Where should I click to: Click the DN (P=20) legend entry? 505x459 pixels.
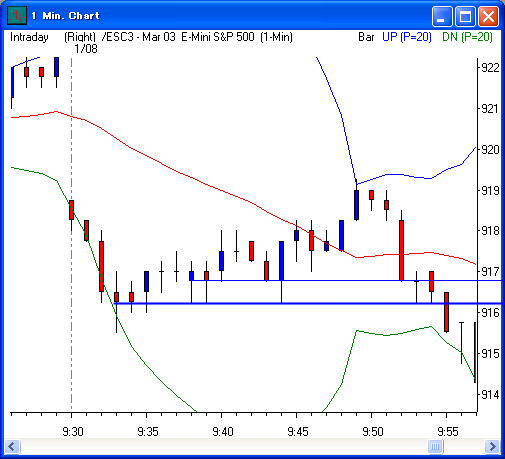tap(467, 37)
